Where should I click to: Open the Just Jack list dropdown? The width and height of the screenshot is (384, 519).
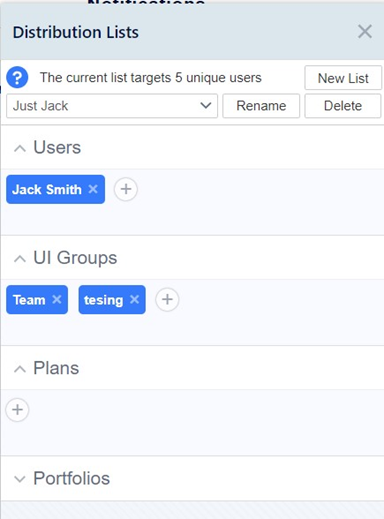tap(112, 106)
